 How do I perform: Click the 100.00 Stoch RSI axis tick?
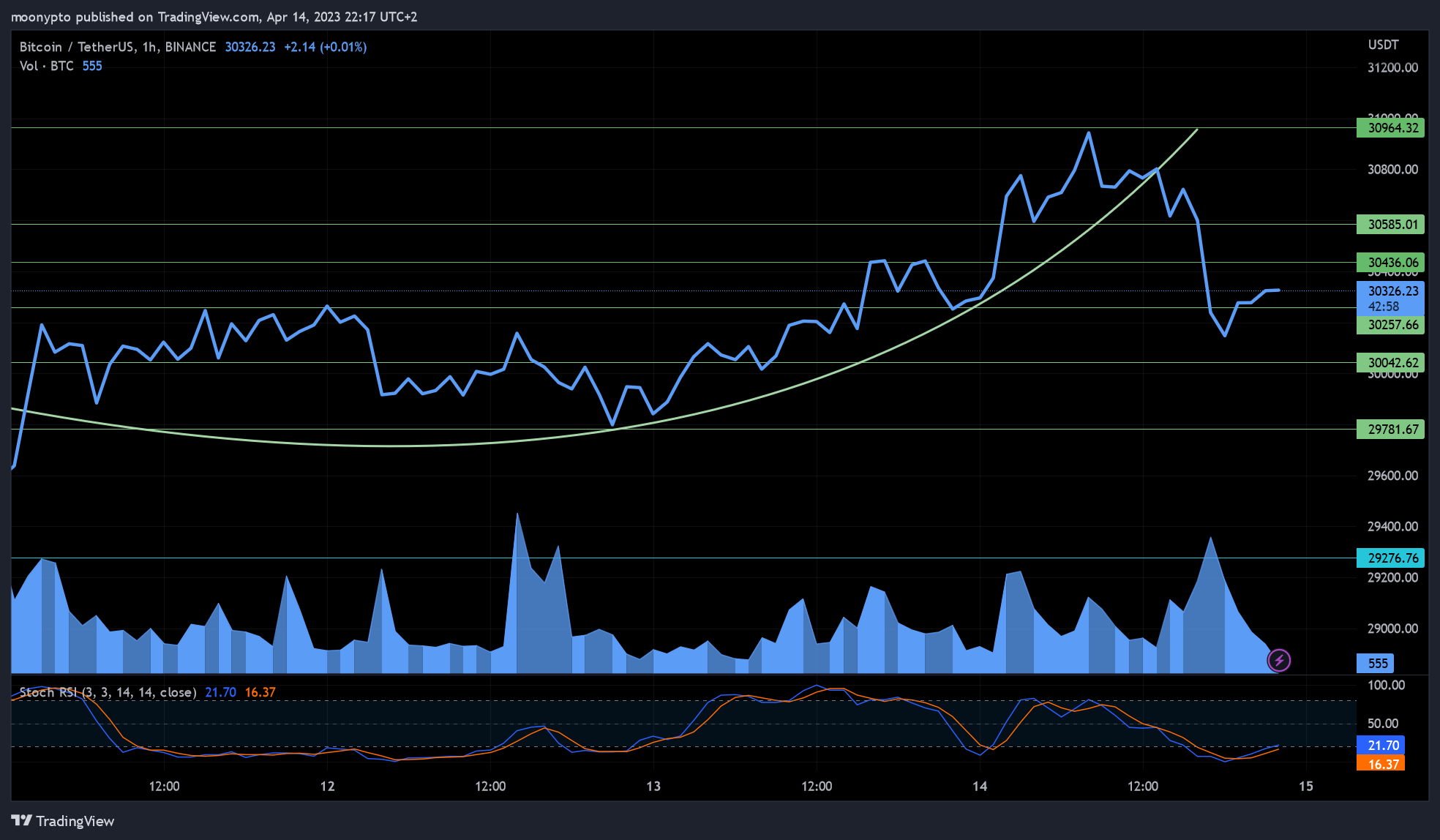pyautogui.click(x=1386, y=686)
